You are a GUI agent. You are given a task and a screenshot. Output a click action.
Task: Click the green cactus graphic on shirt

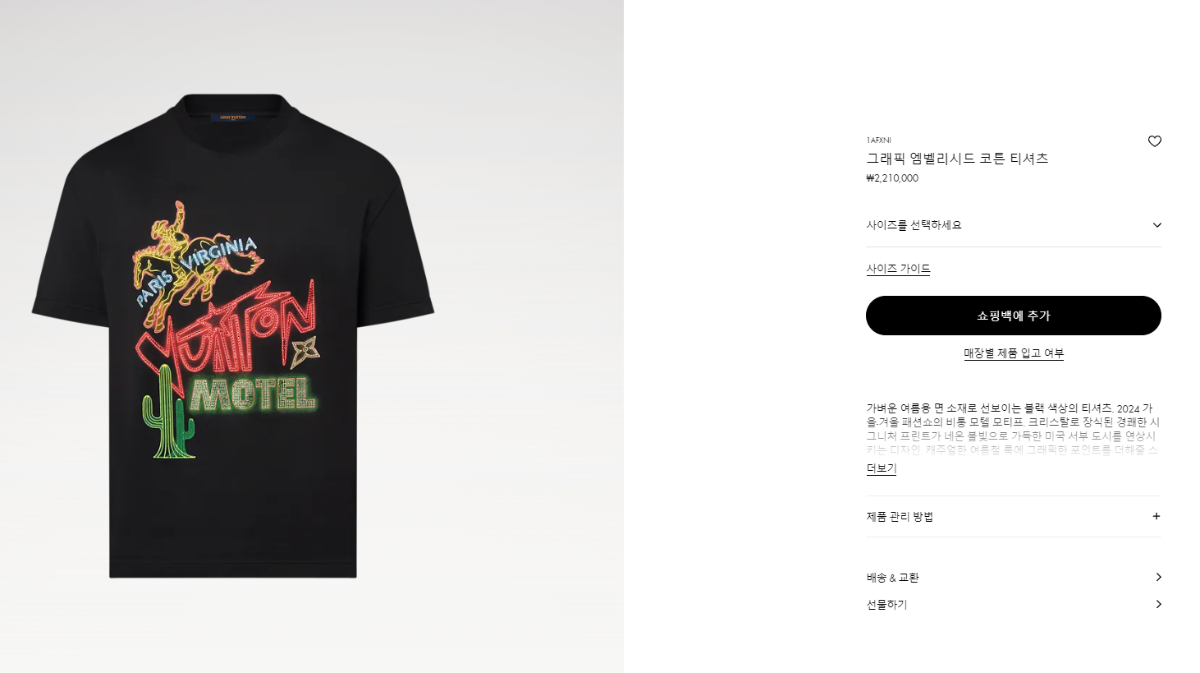point(168,412)
